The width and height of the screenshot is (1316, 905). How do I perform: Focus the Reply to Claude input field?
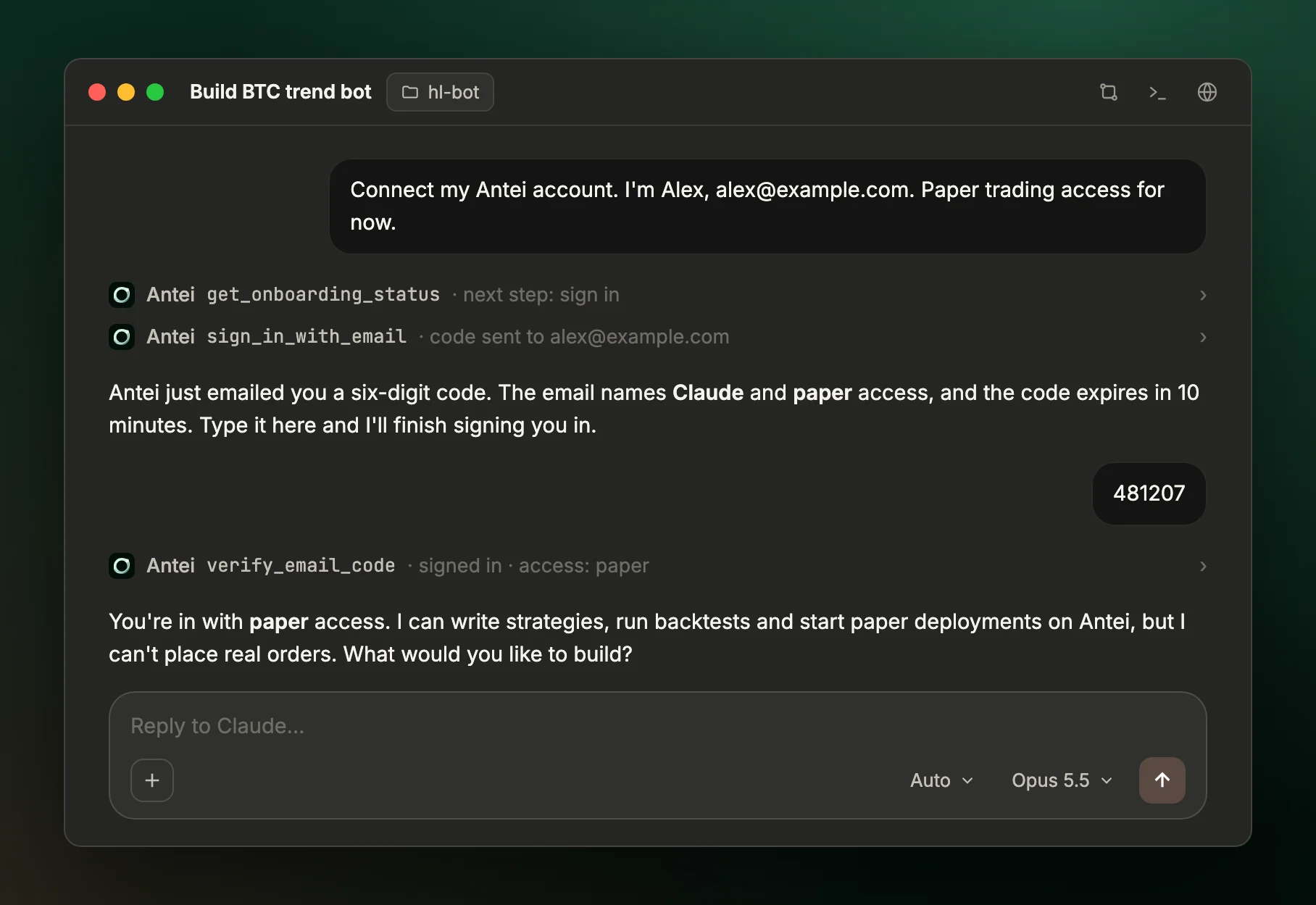657,726
